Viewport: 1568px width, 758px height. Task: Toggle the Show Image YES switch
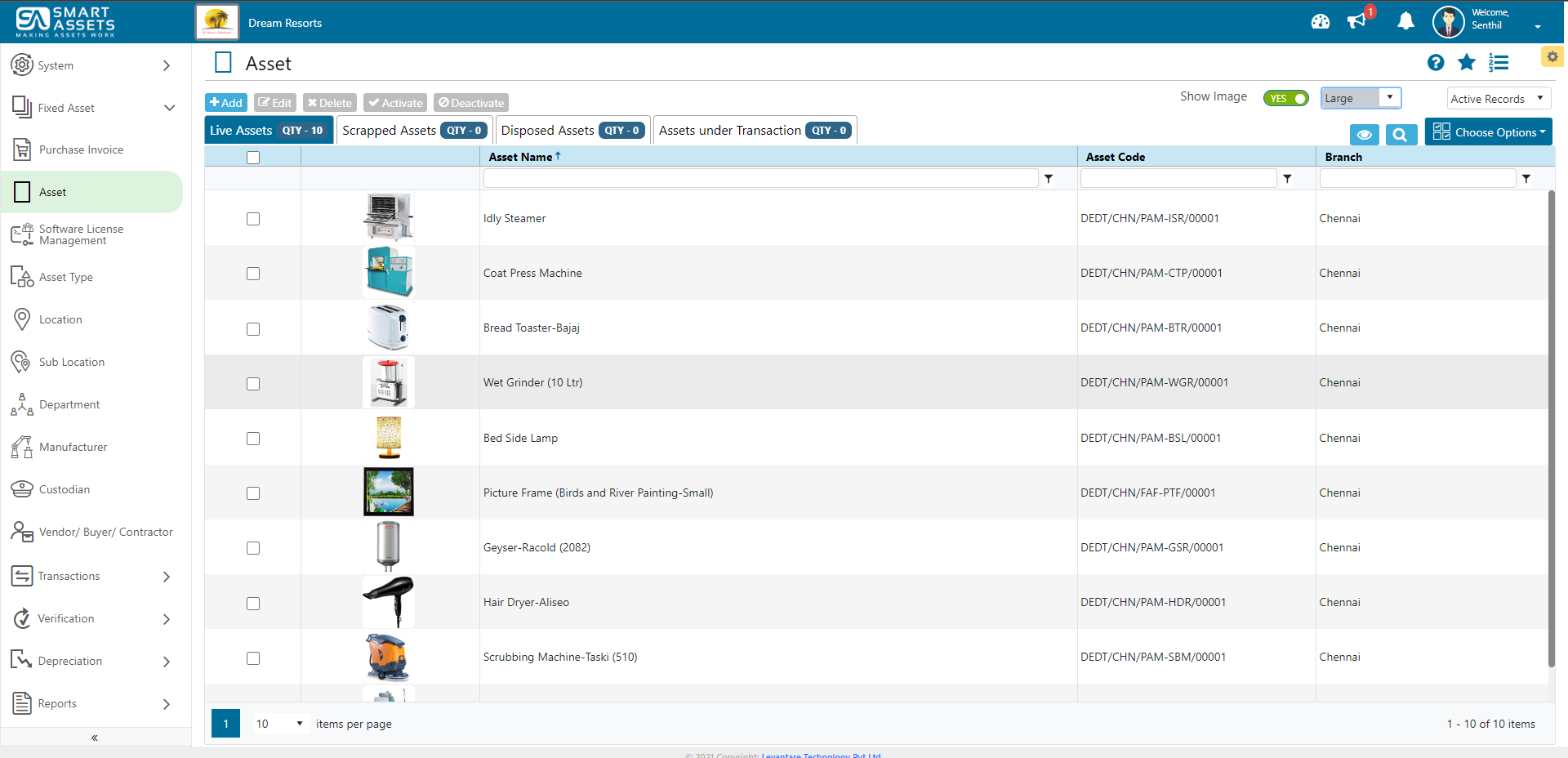[x=1285, y=98]
